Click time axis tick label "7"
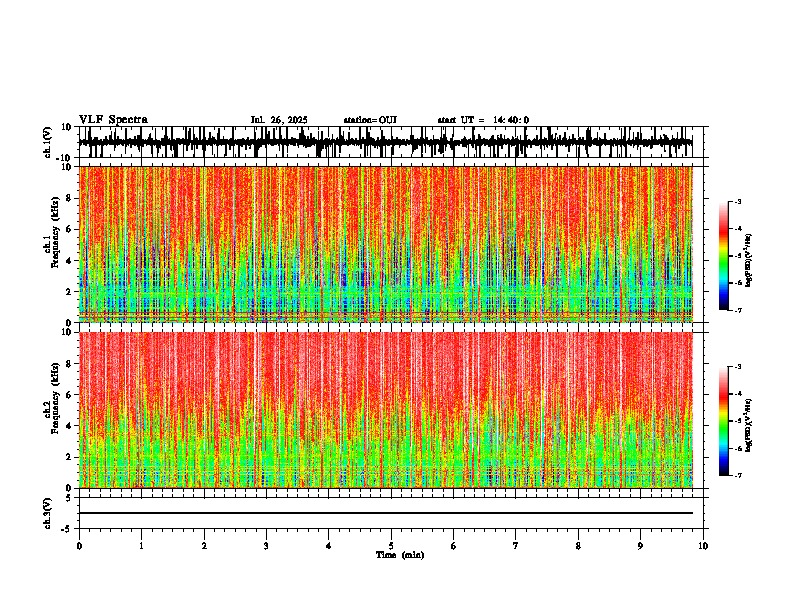Screen dimensions: 792x612 tap(516, 546)
